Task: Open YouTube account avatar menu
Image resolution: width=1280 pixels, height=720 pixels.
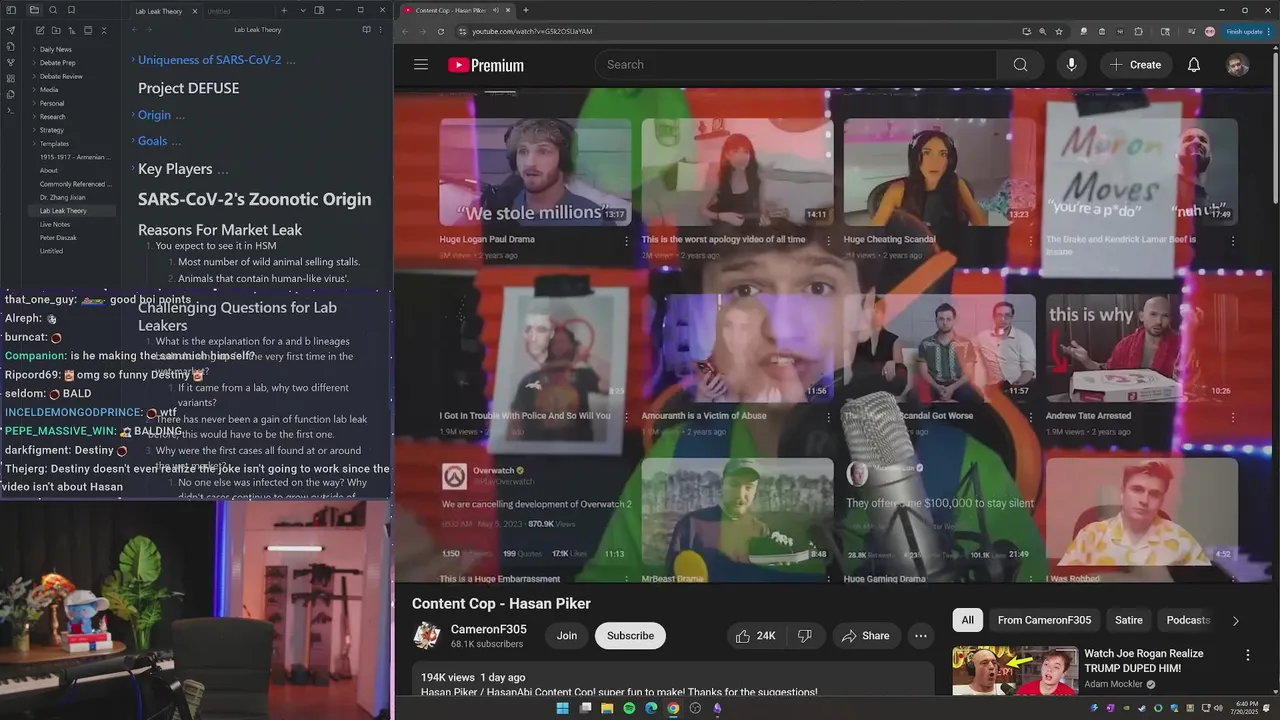Action: [1238, 65]
